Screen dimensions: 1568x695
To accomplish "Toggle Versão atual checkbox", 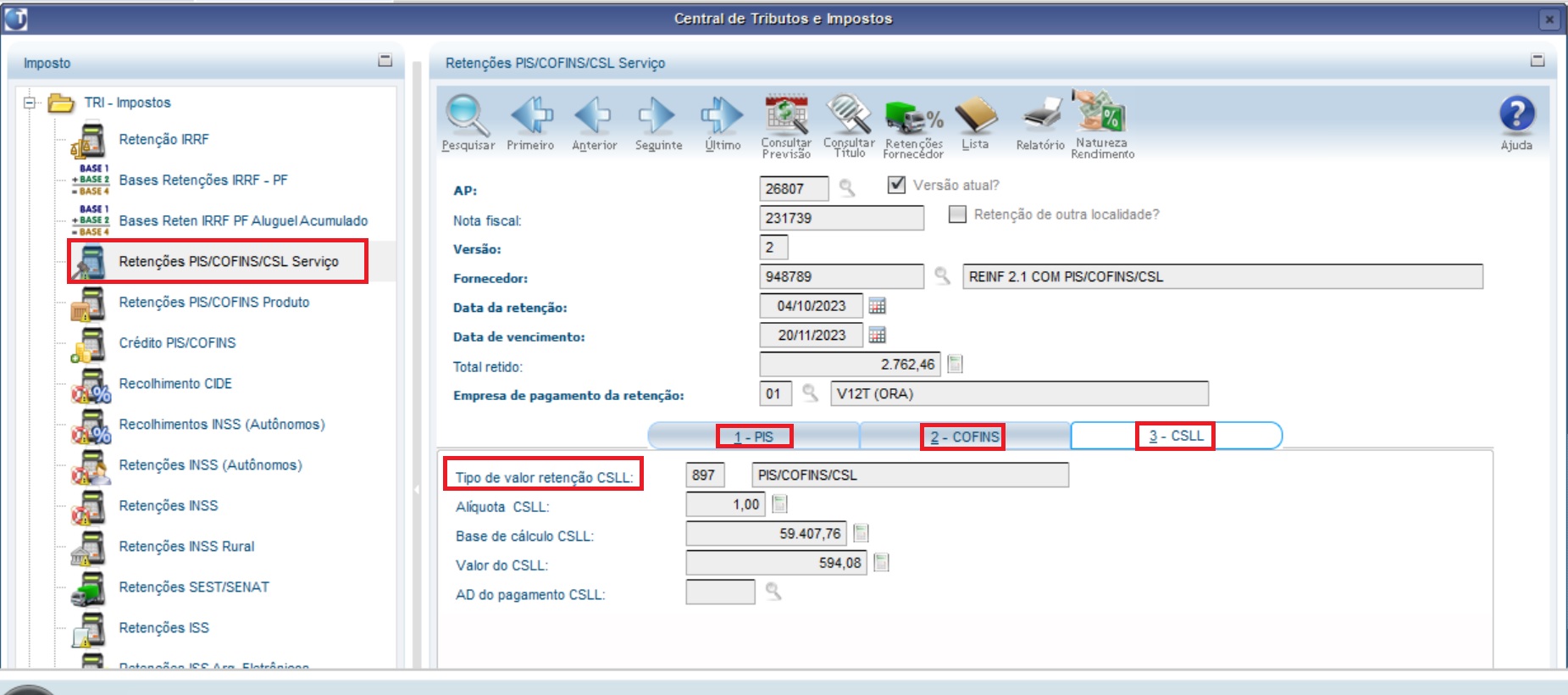I will [x=896, y=185].
